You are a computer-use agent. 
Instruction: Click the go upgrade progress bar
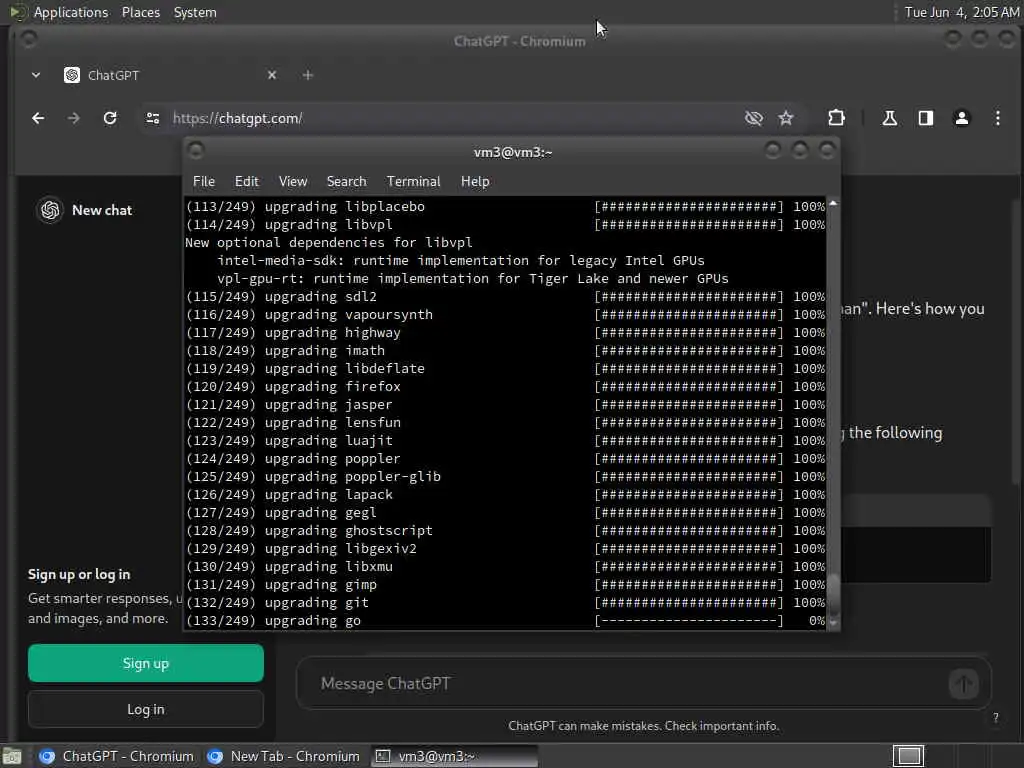(x=689, y=621)
